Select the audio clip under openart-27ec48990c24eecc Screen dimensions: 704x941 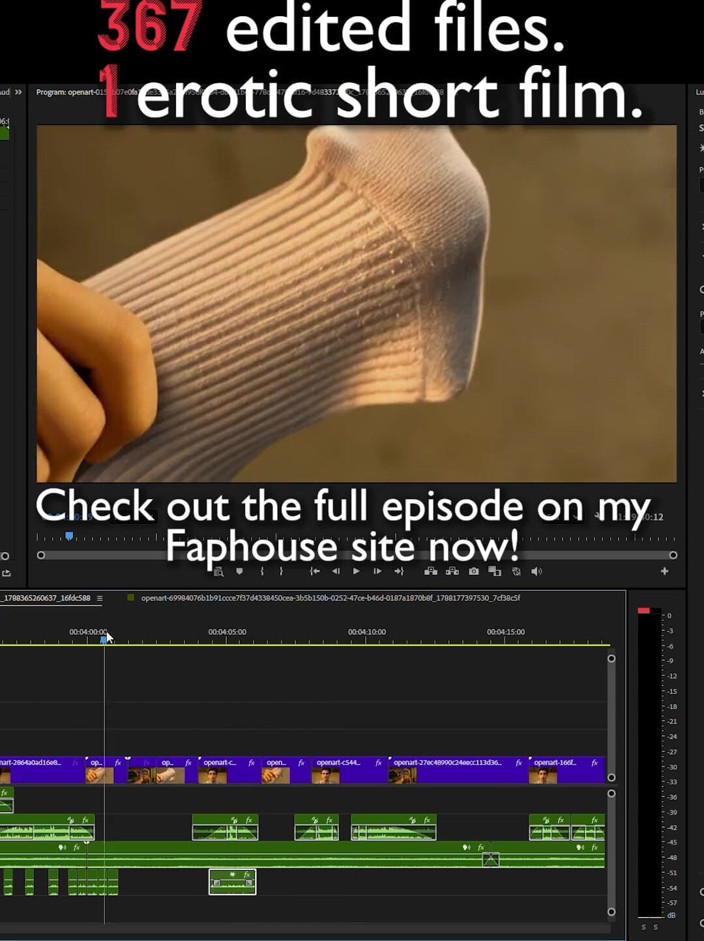coord(394,827)
